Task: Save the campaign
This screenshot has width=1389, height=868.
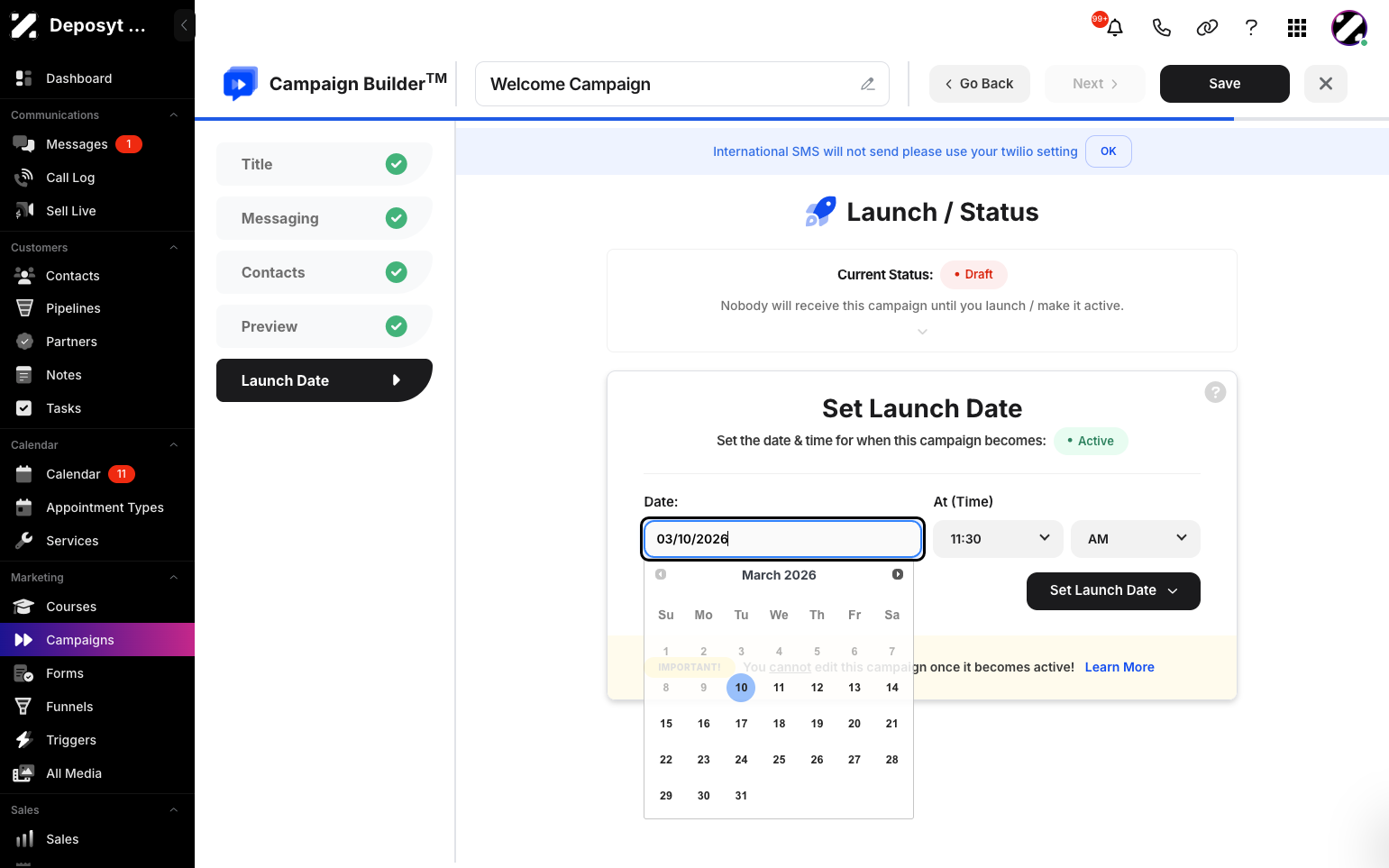Action: [1225, 84]
